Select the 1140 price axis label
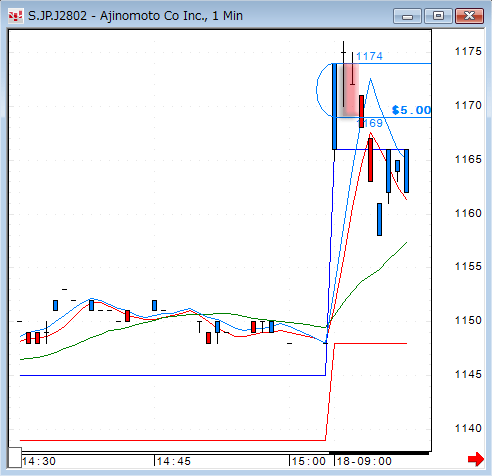 468,428
